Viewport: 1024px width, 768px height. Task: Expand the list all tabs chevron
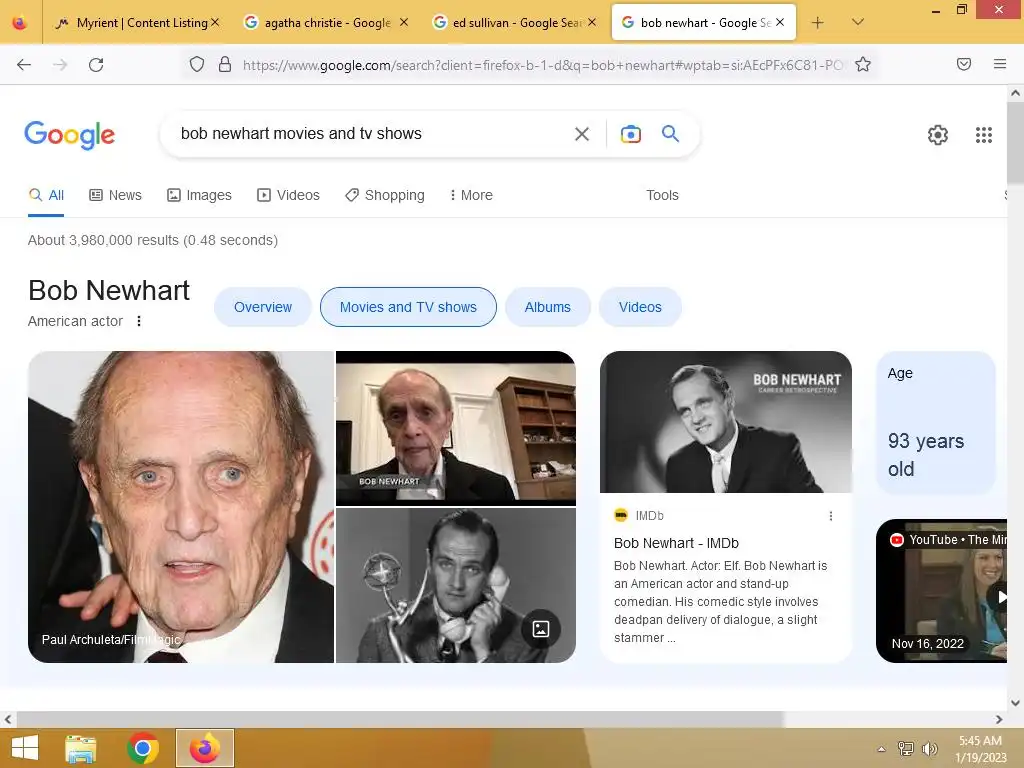tap(858, 23)
